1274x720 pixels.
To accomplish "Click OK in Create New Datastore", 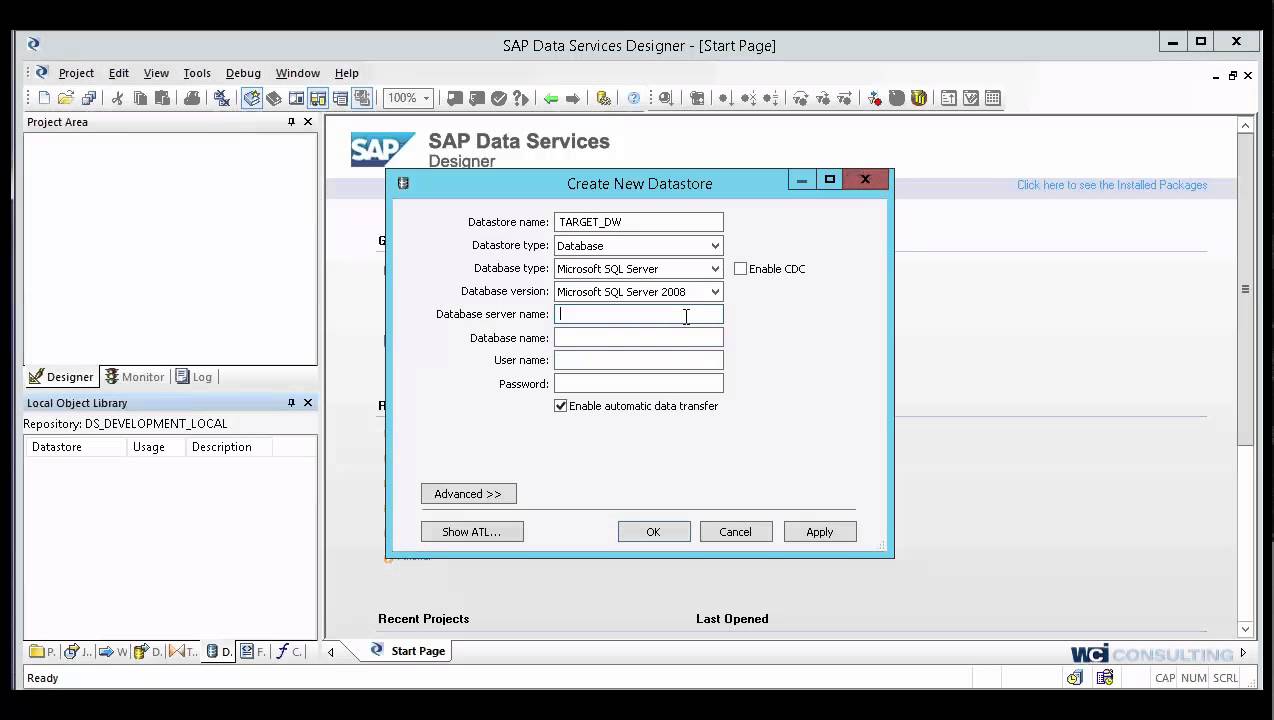I will [x=654, y=532].
